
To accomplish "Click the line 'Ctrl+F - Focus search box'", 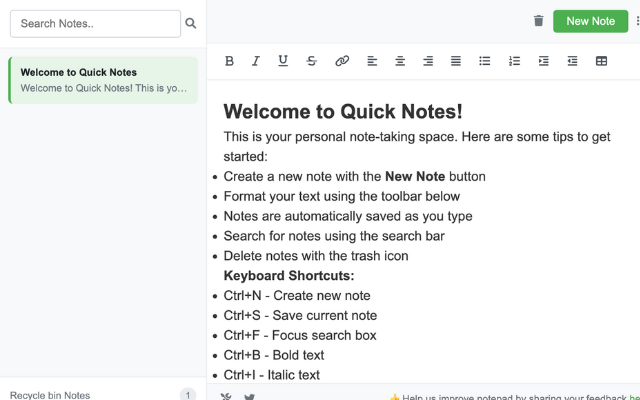I will point(300,336).
